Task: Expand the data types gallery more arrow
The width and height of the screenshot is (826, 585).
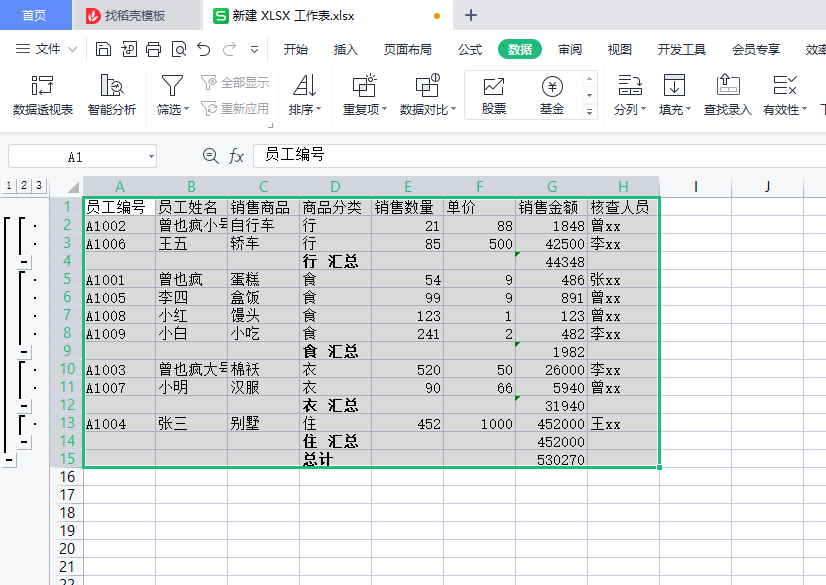Action: pyautogui.click(x=589, y=112)
